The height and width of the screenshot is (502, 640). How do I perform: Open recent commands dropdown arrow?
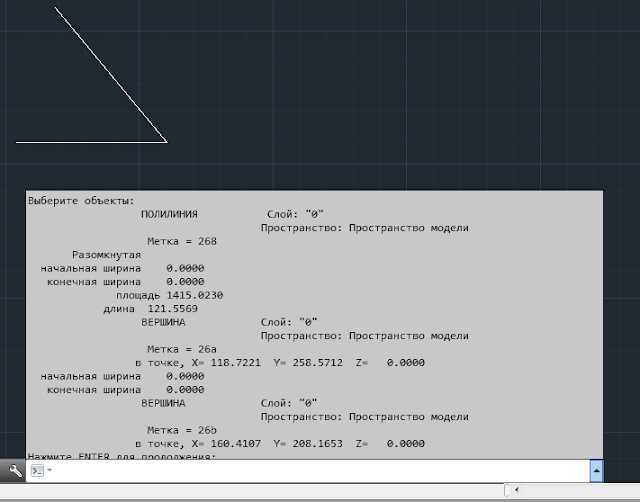(x=49, y=470)
